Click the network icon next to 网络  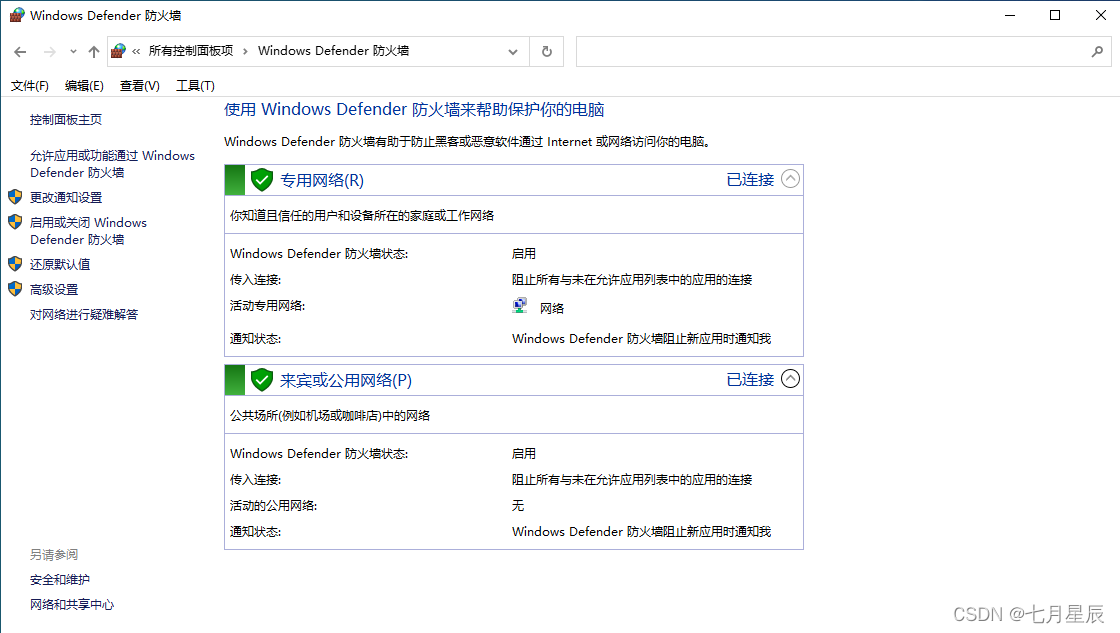520,306
